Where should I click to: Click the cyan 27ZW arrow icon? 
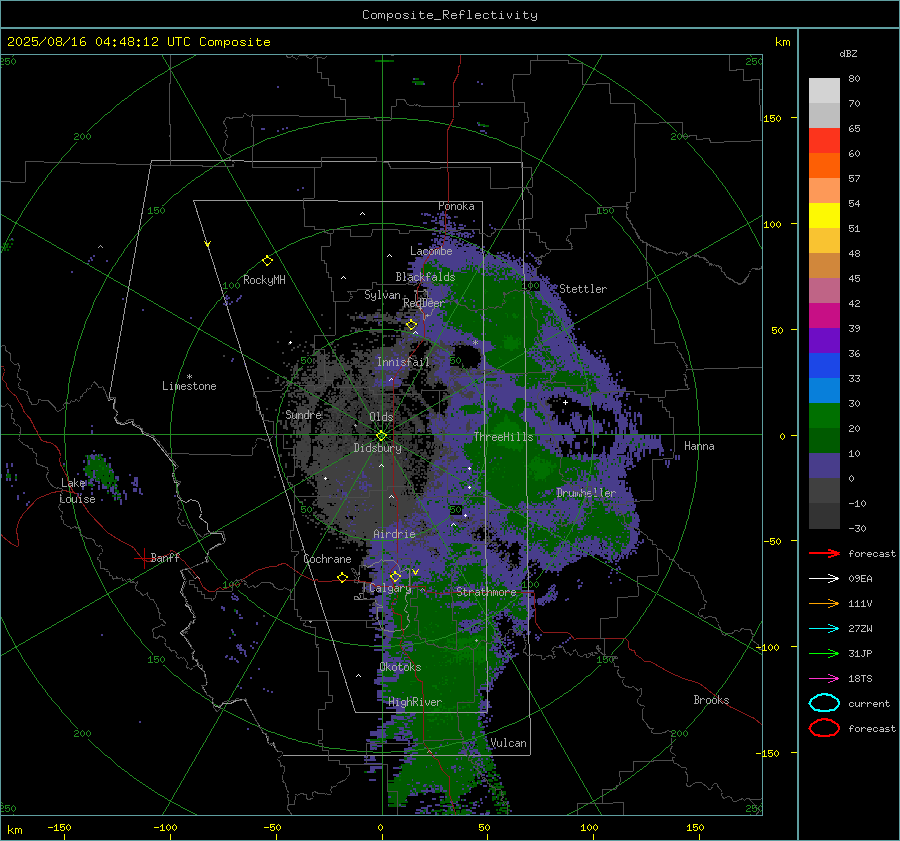tap(824, 629)
